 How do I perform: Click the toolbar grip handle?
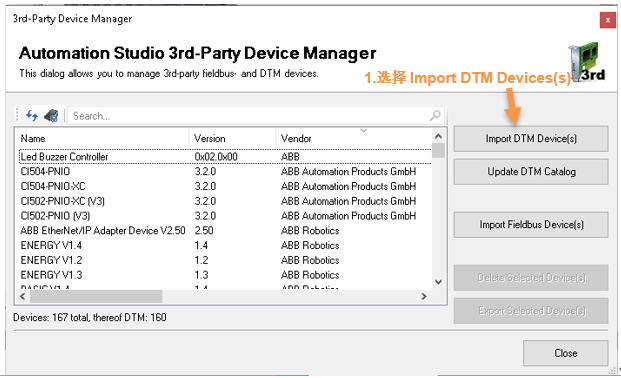(17, 115)
